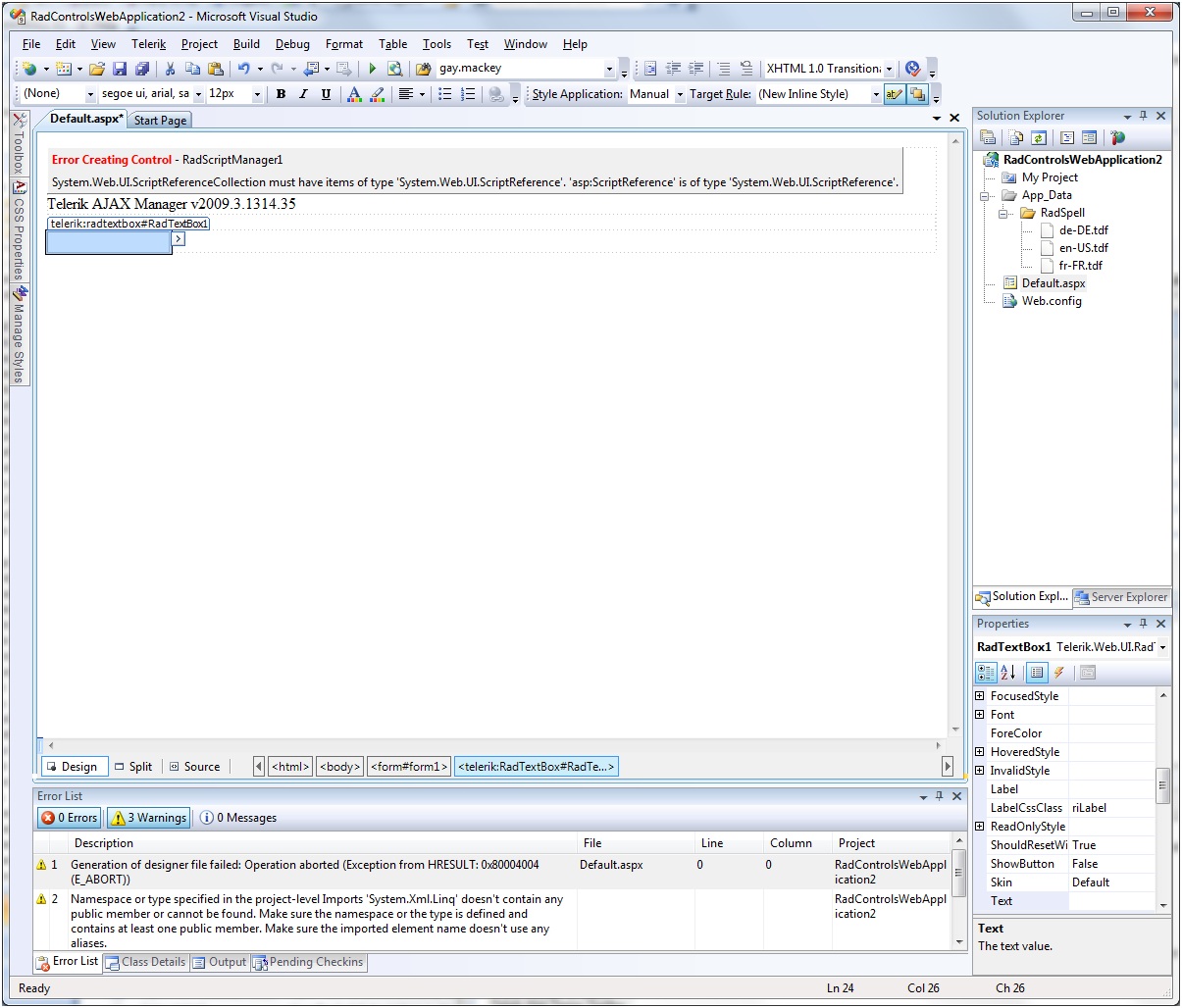Screen dimensions: 1182x1008
Task: Expand the FocusedStyle property
Action: click(x=979, y=696)
